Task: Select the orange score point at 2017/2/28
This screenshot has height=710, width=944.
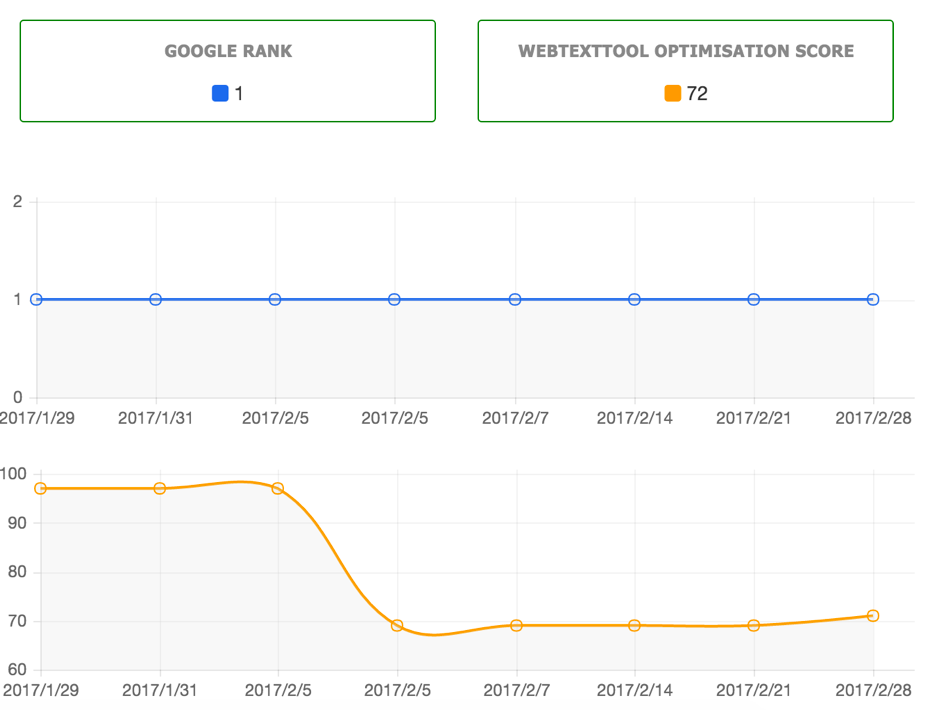Action: pos(873,615)
